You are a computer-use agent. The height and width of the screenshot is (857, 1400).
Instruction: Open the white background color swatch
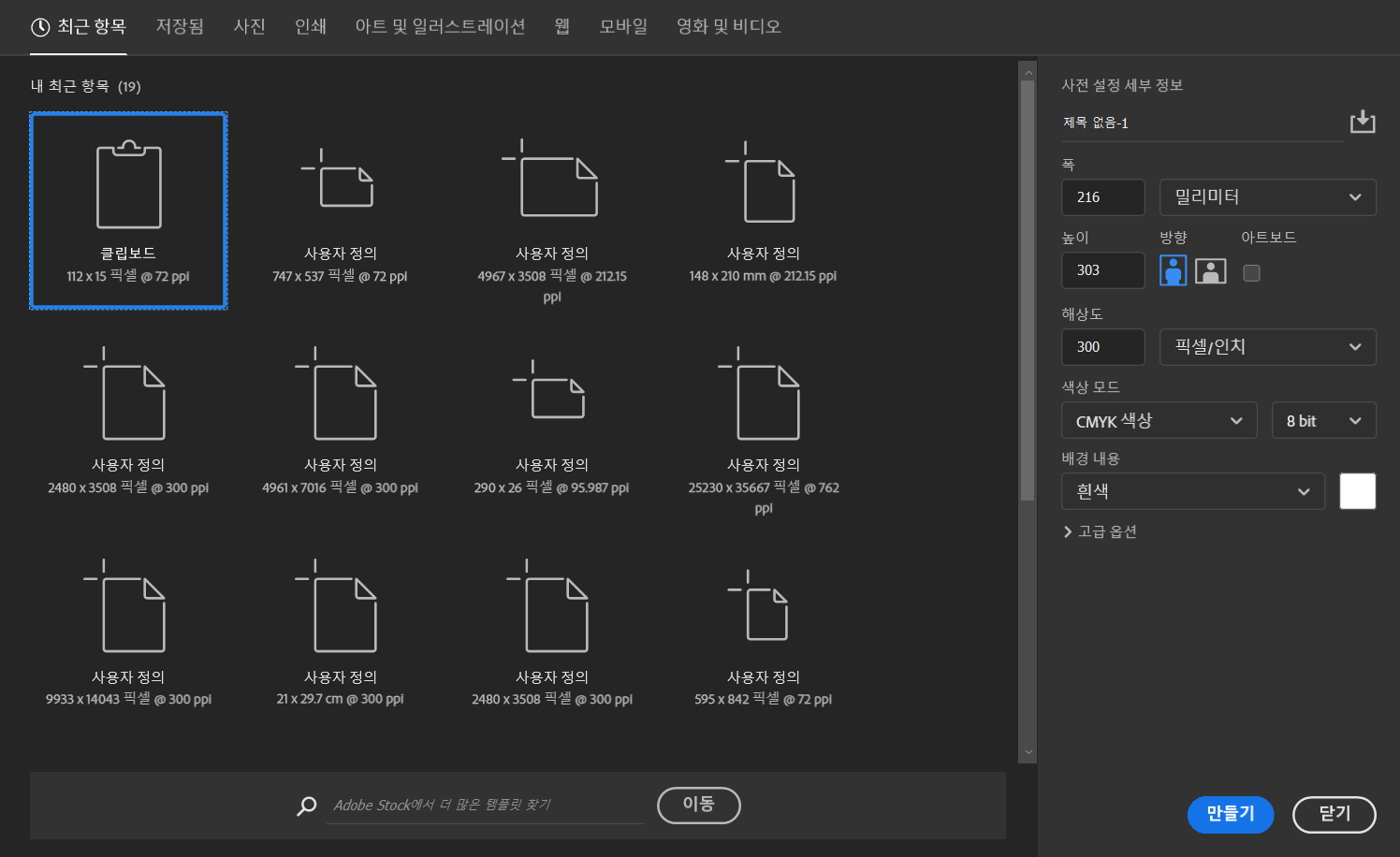click(1358, 491)
